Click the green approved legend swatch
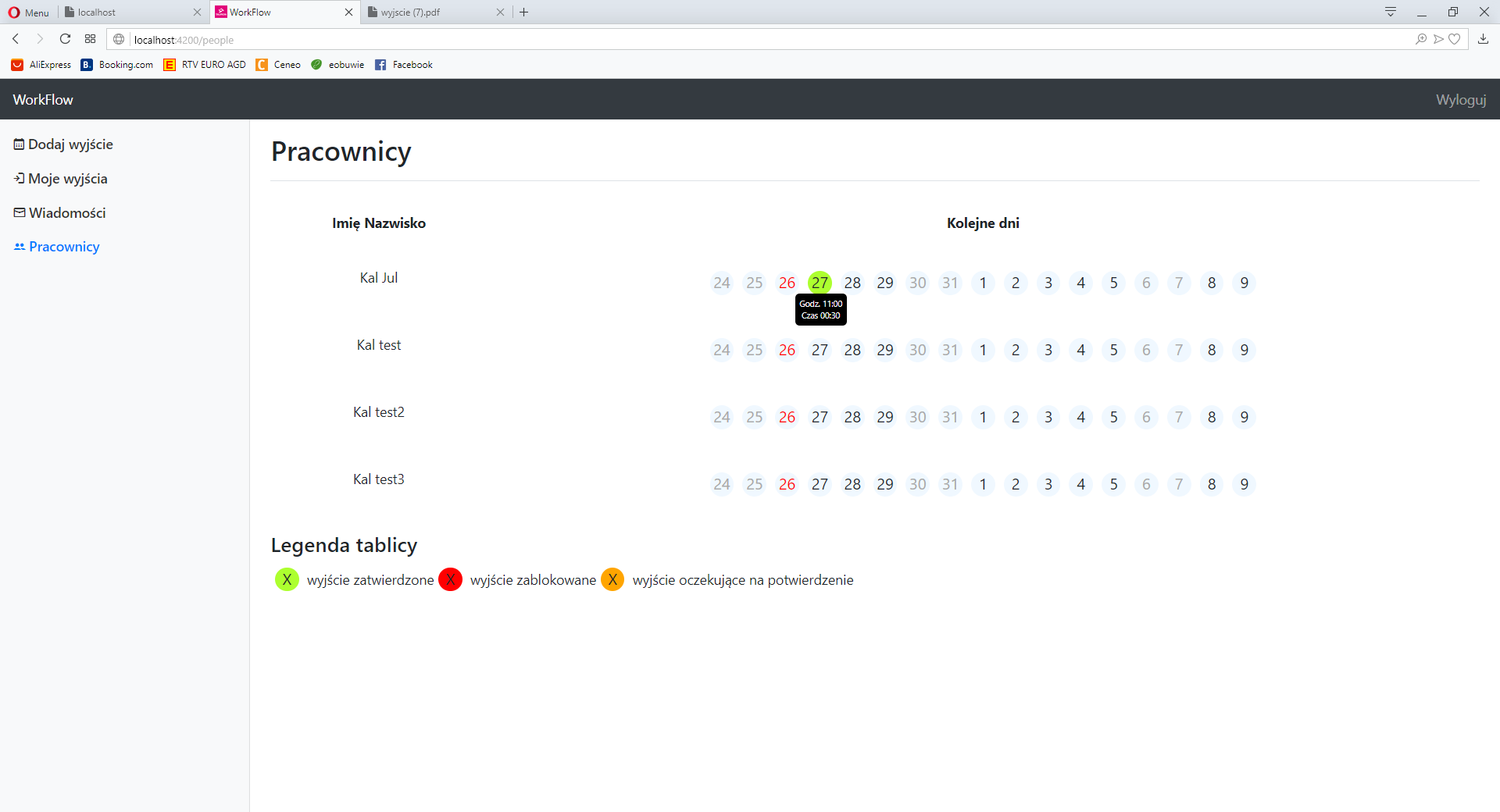 point(287,579)
